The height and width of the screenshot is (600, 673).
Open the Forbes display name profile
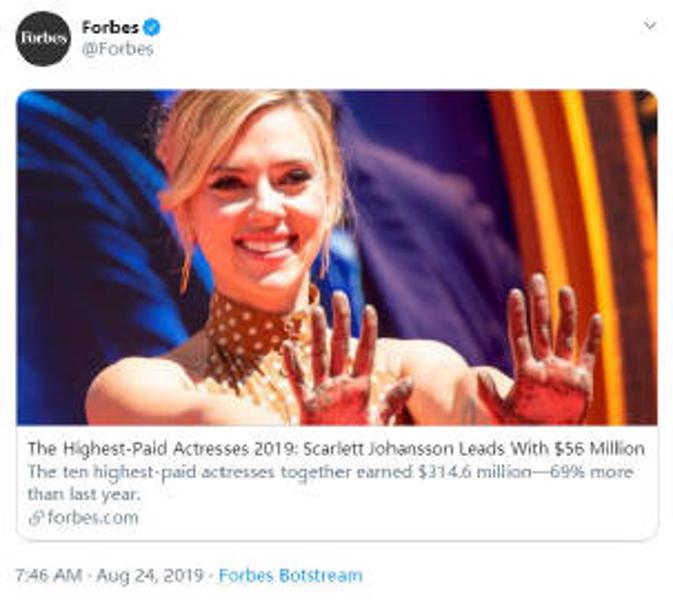[110, 27]
